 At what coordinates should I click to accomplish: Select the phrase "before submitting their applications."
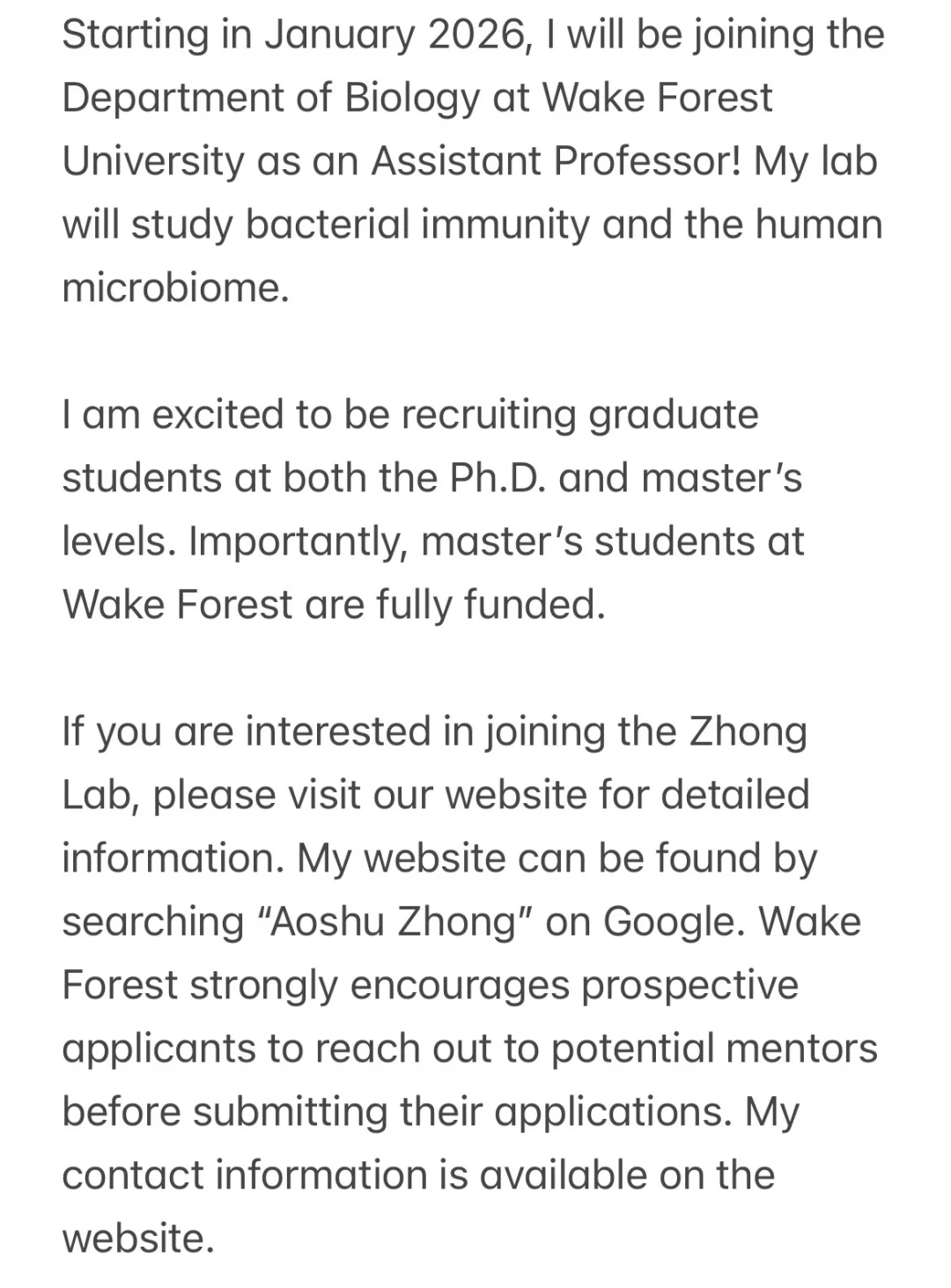click(397, 1113)
